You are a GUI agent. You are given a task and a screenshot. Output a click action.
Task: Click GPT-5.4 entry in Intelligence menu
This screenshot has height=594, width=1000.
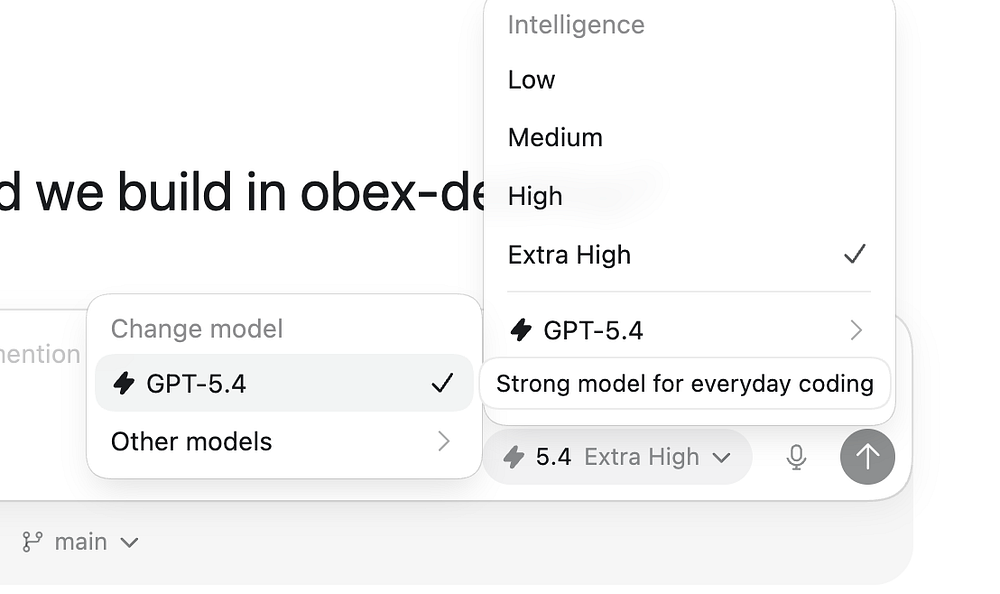point(593,330)
